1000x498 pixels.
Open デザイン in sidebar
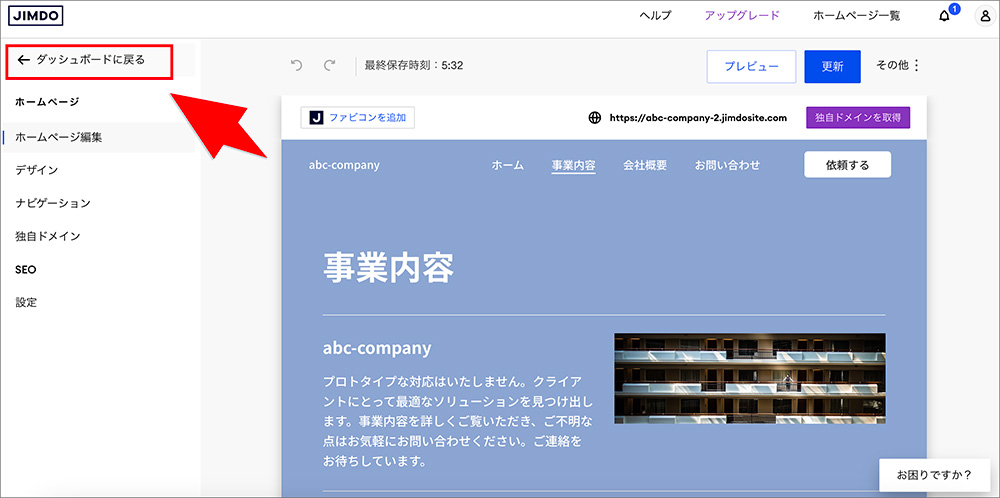(37, 170)
